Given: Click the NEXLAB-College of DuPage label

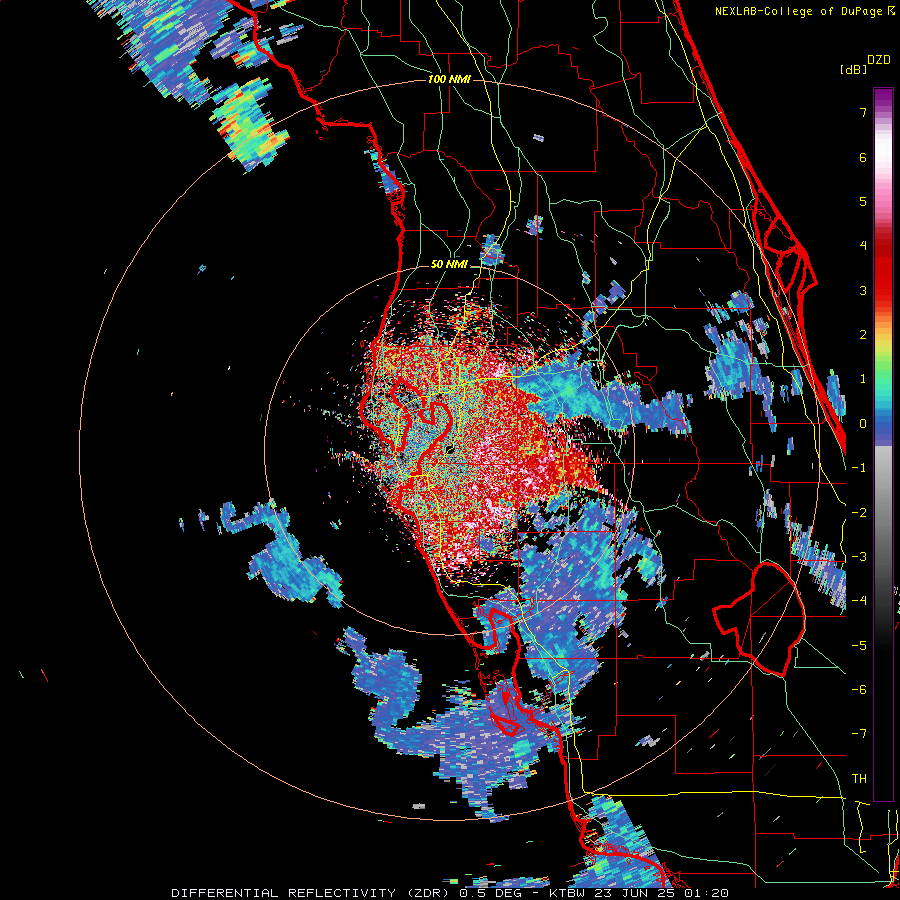Looking at the screenshot, I should coord(800,11).
